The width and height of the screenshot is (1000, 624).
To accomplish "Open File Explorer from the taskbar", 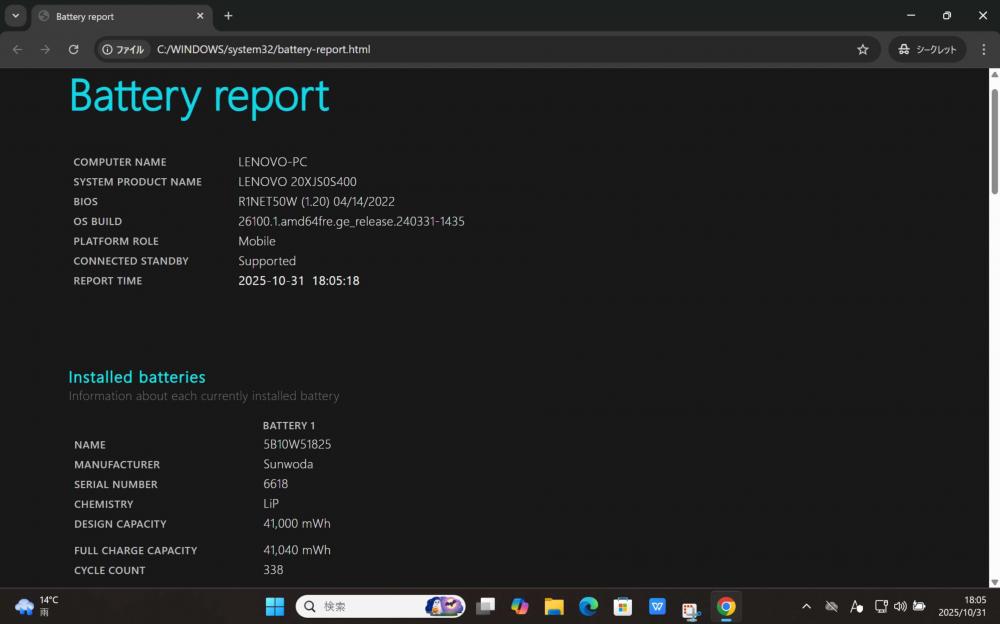I will (554, 606).
